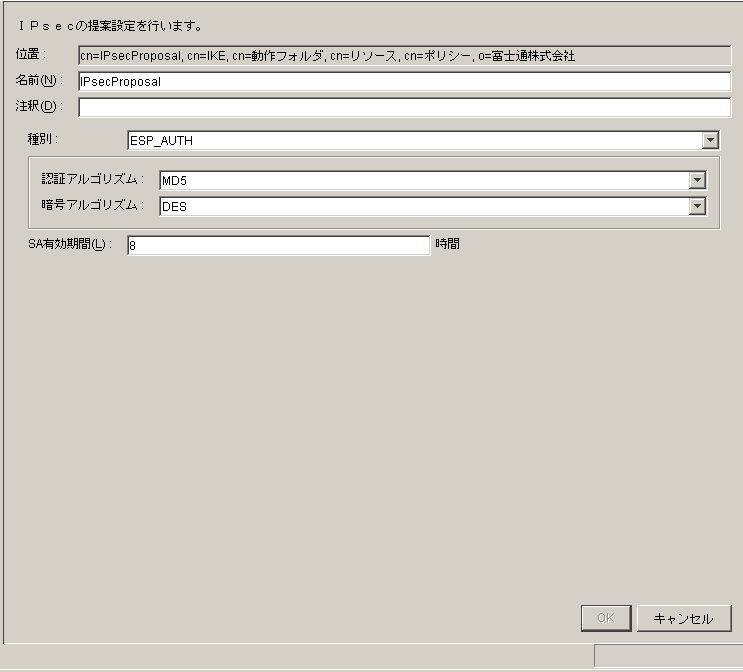Click the 暗号アルゴリズム label

92,205
